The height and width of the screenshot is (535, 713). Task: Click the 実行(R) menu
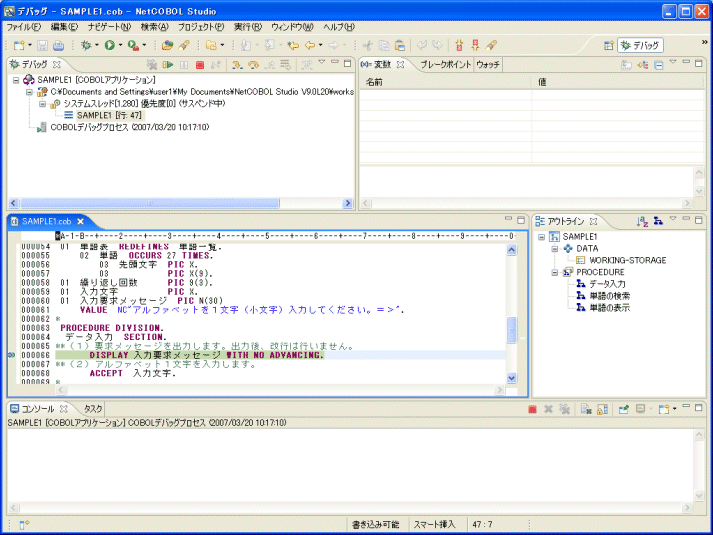coord(248,27)
